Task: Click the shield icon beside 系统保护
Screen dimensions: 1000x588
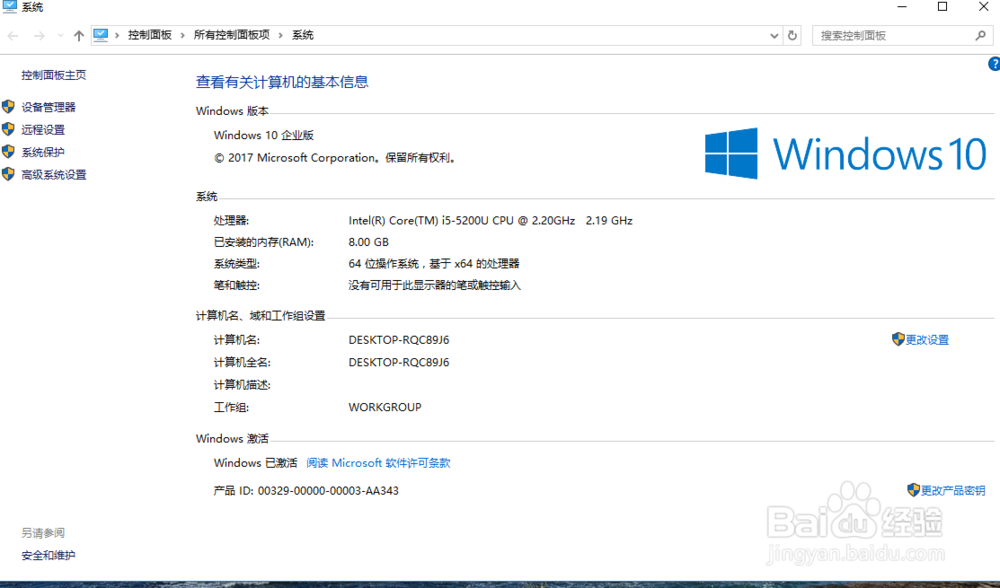Action: tap(8, 151)
